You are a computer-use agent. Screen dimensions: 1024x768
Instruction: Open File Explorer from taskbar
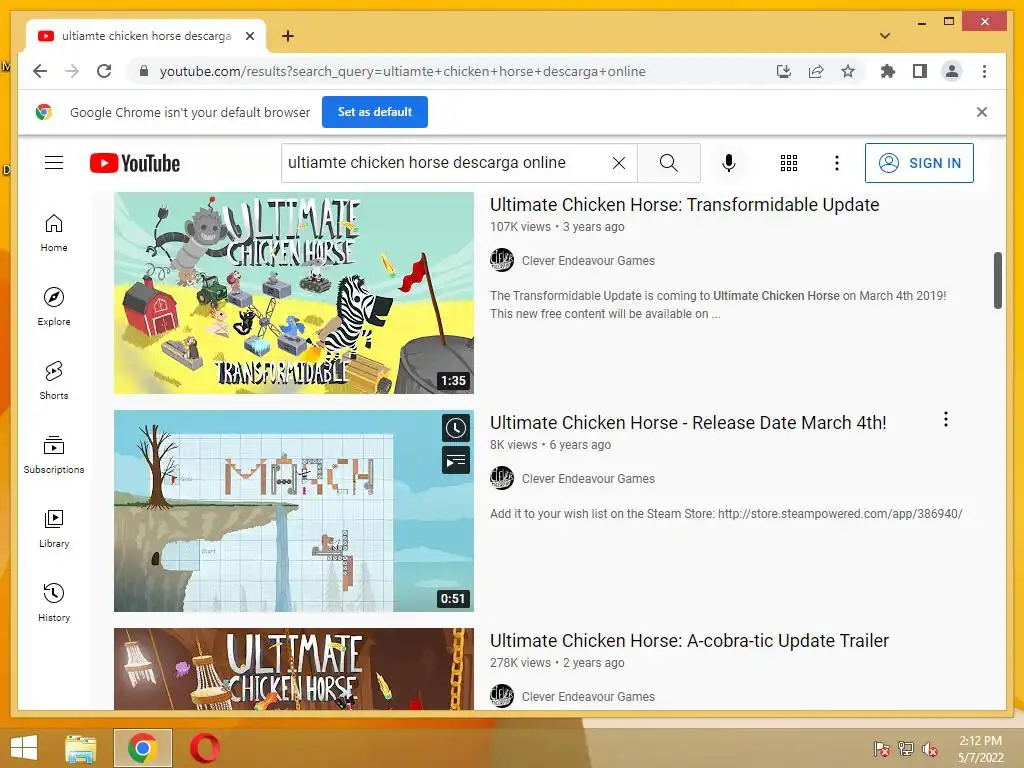pyautogui.click(x=81, y=748)
